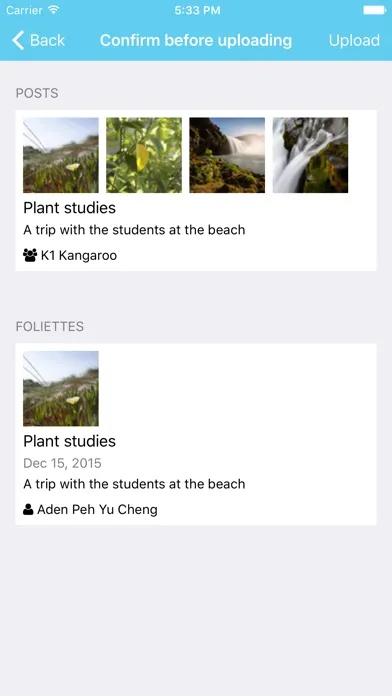Click the group icon beside K1 Kangaroo
The image size is (392, 696).
pyautogui.click(x=30, y=255)
